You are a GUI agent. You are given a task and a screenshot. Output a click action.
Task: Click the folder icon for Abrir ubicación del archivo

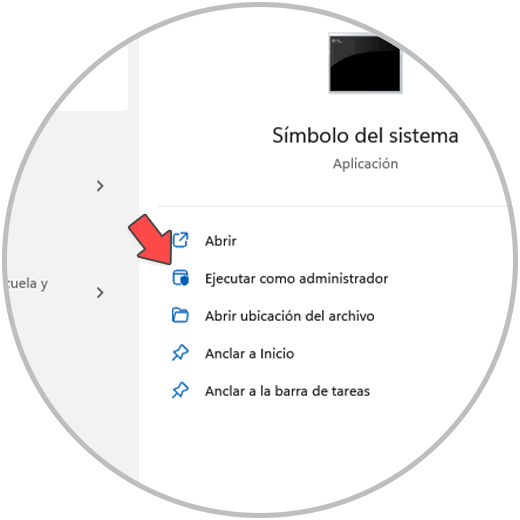tap(180, 315)
